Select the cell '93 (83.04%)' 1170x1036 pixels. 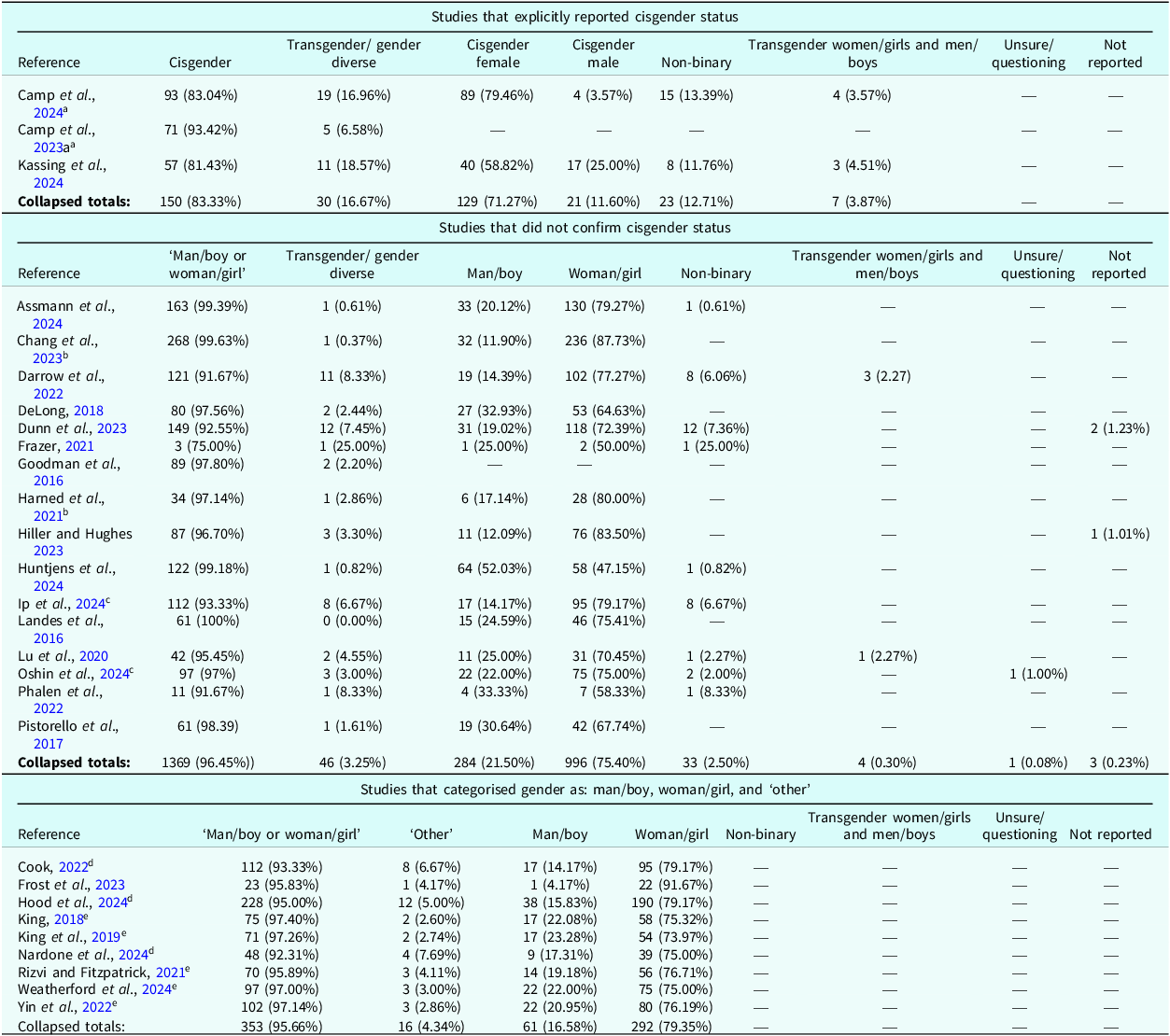pos(200,95)
